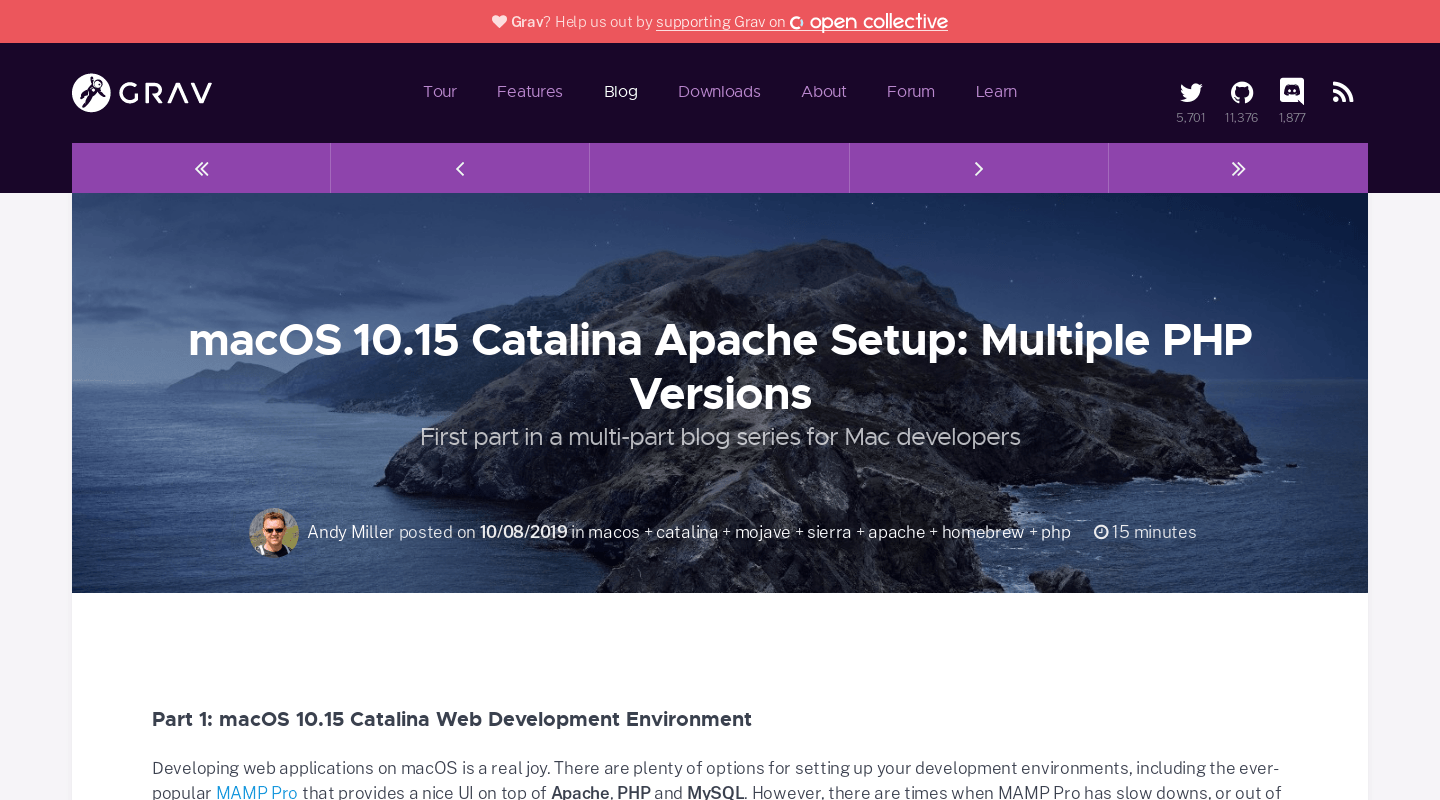Open the About menu item
The width and height of the screenshot is (1440, 800).
[x=824, y=92]
